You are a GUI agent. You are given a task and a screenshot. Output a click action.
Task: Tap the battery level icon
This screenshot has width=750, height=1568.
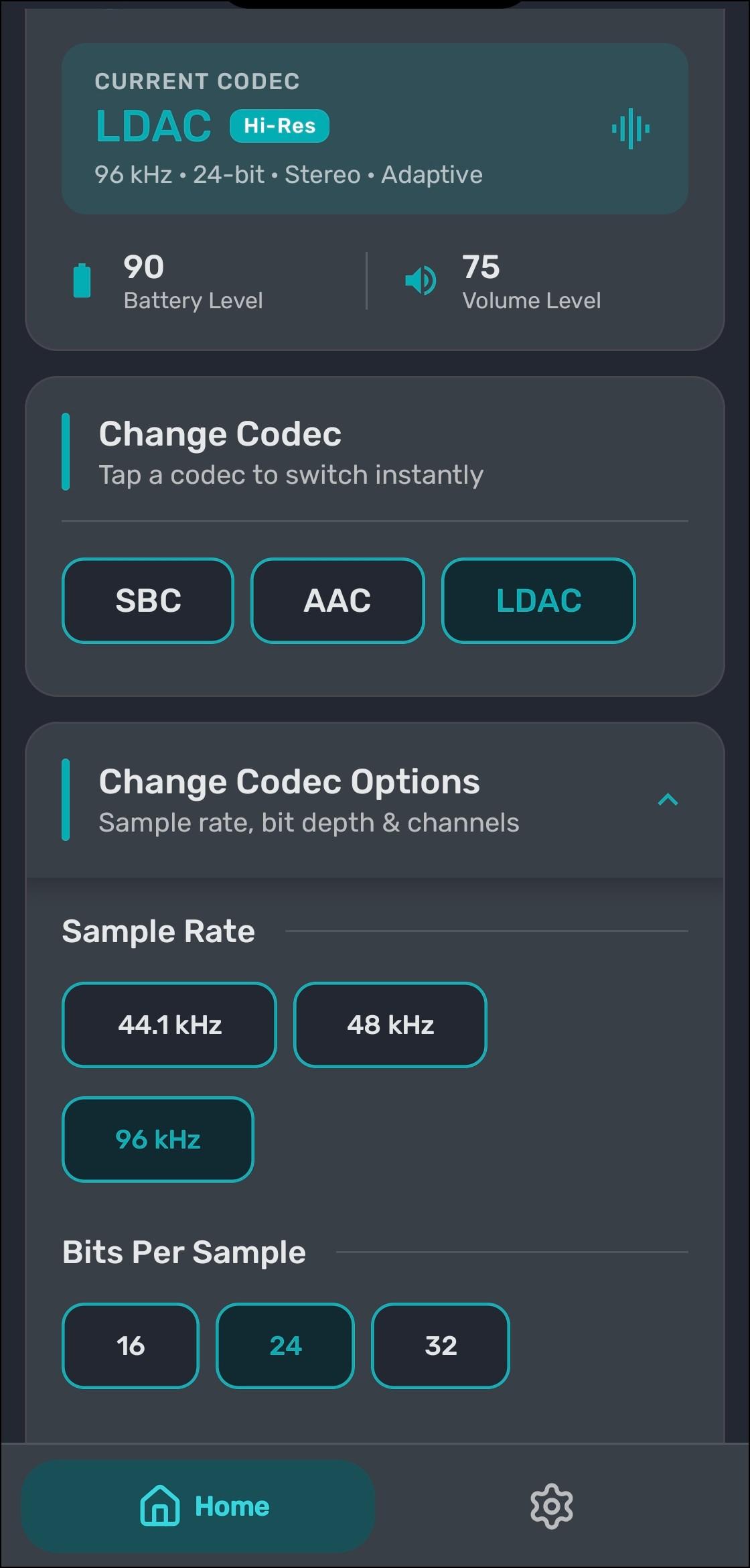pos(82,280)
